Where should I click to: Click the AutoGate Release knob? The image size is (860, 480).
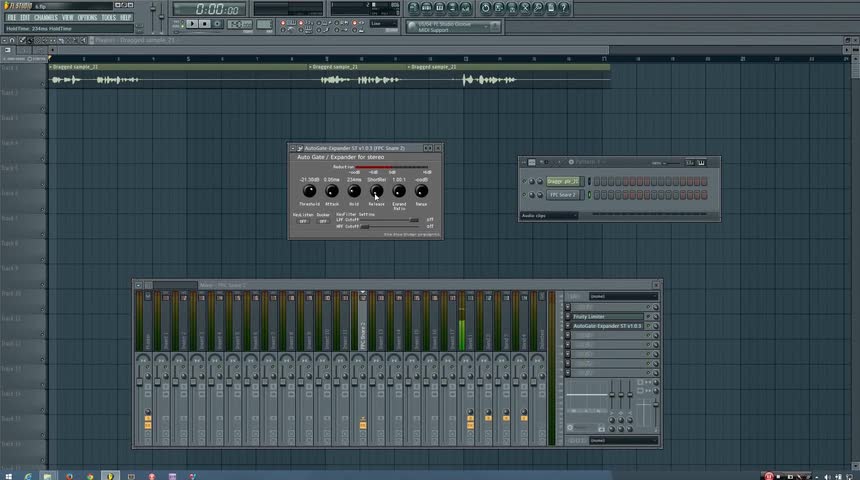(376, 191)
